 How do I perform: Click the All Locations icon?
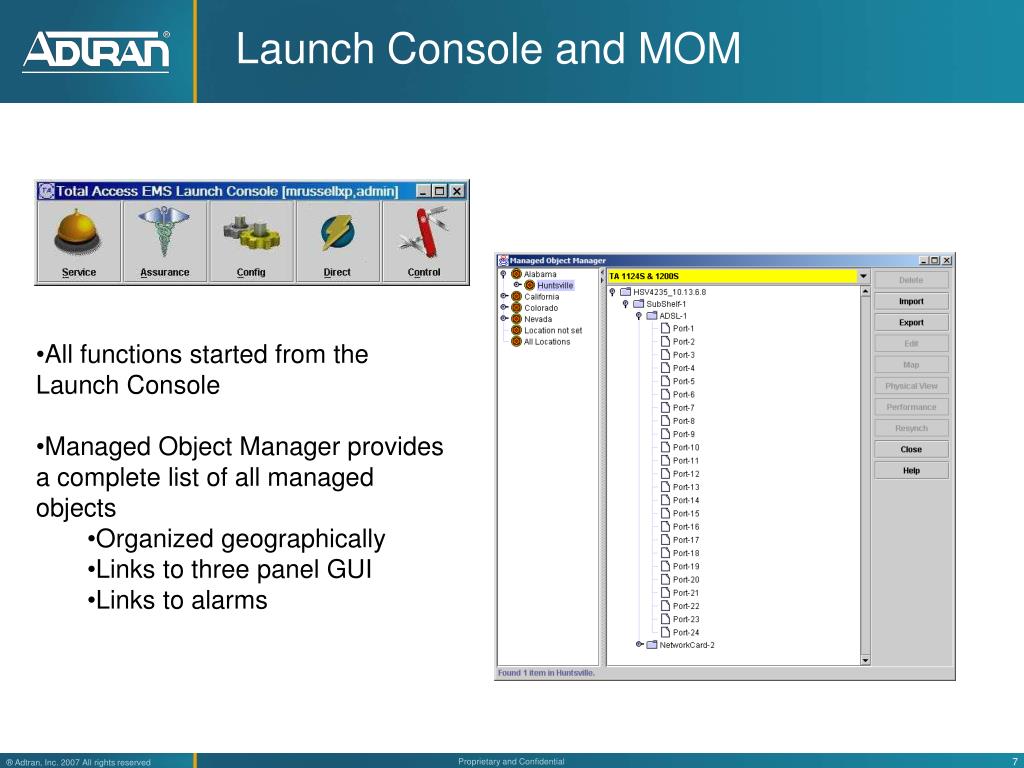coord(517,342)
